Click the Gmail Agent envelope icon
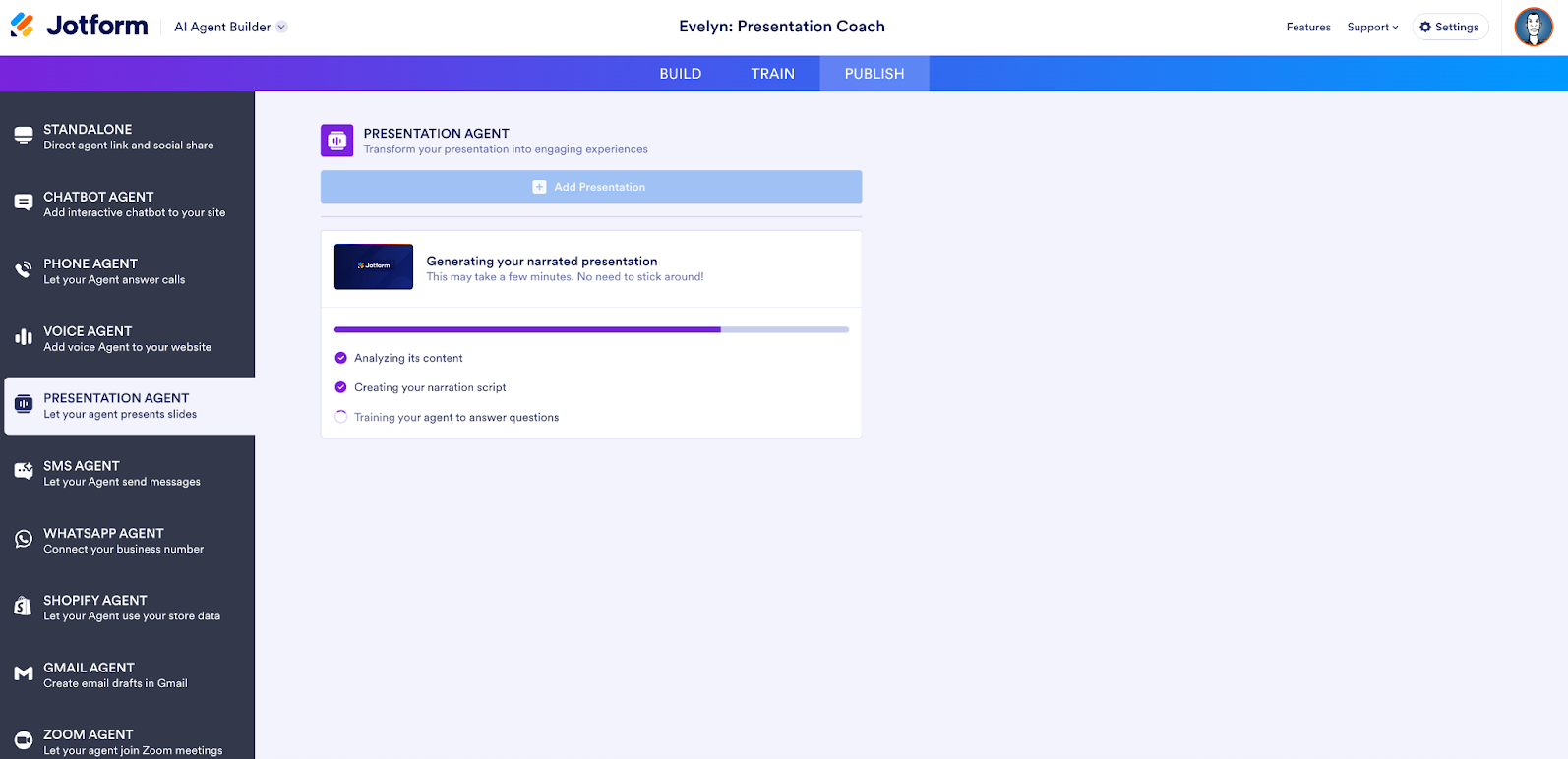The height and width of the screenshot is (759, 1568). point(24,674)
